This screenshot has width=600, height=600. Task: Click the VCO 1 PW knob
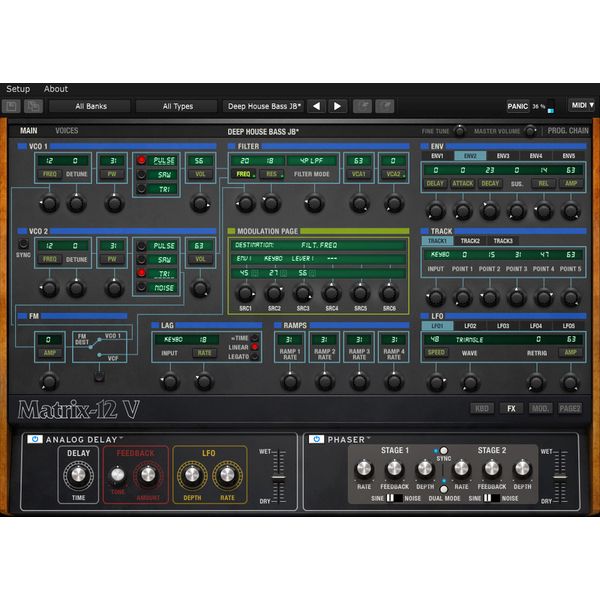(114, 203)
